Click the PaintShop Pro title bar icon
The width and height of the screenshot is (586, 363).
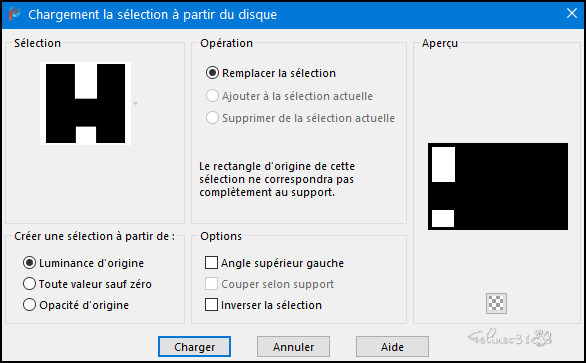click(x=14, y=14)
